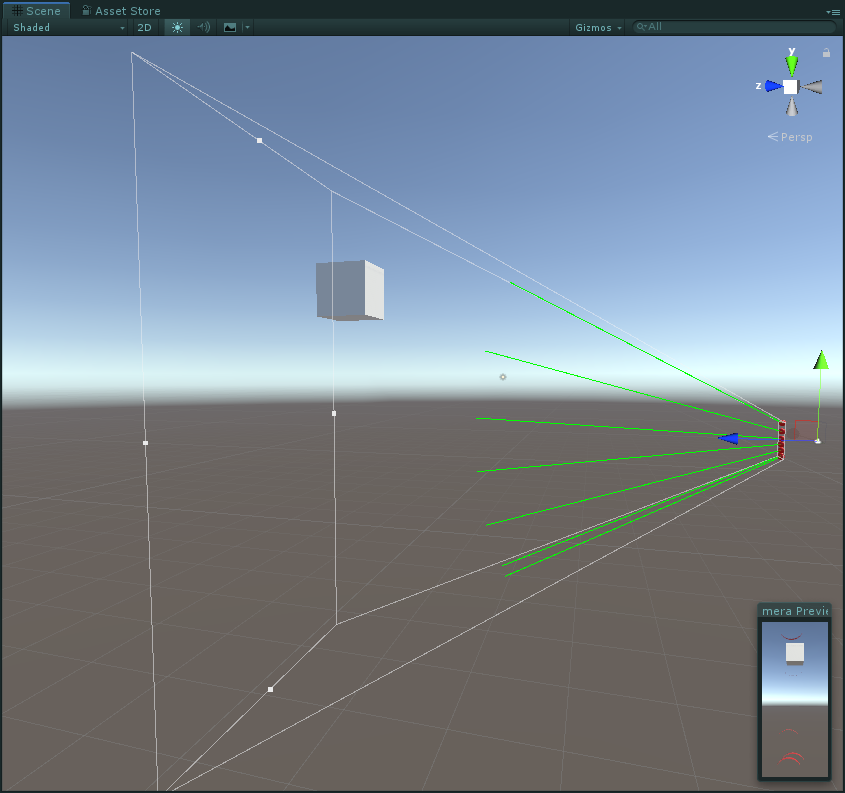The image size is (845, 793).
Task: Click bottom frustum handle square
Action: 270,690
